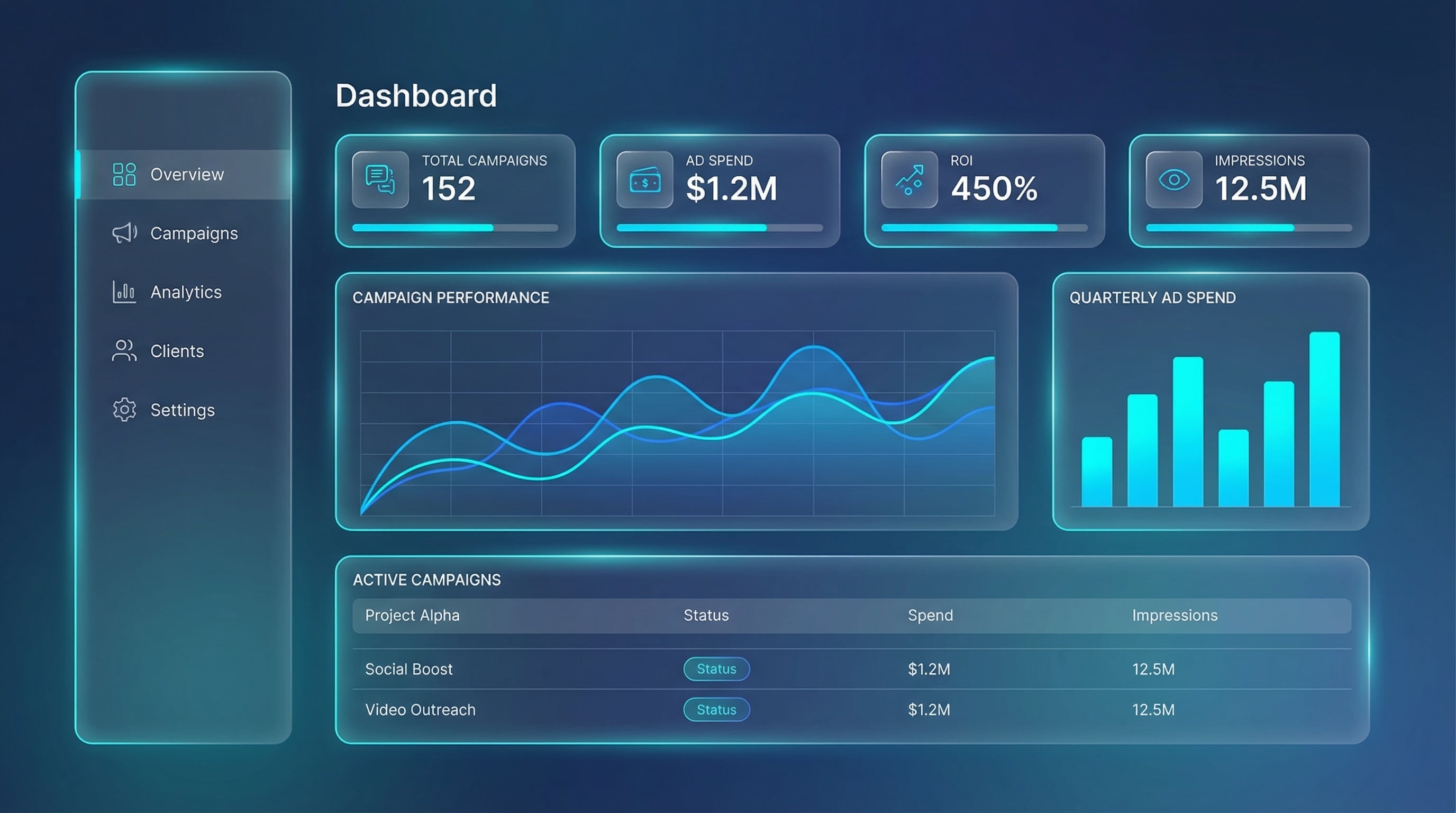Sort by the Impressions column header
Viewport: 1456px width, 813px height.
tap(1175, 615)
